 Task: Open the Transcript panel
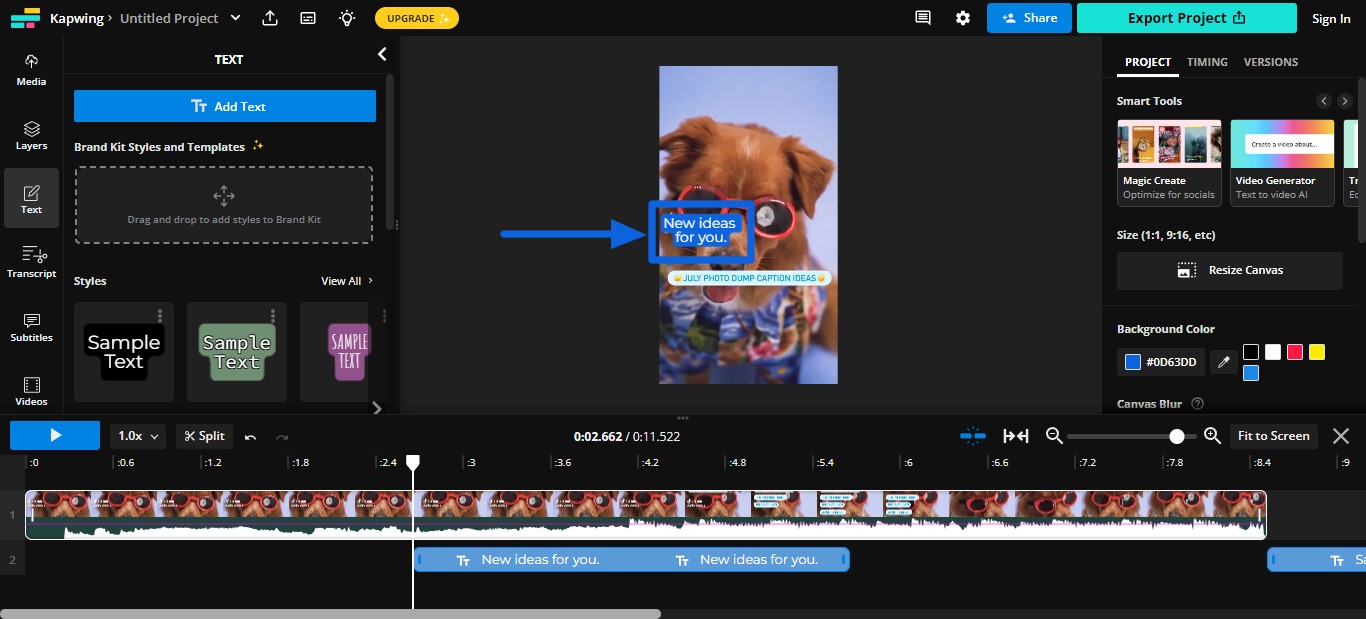pos(31,260)
